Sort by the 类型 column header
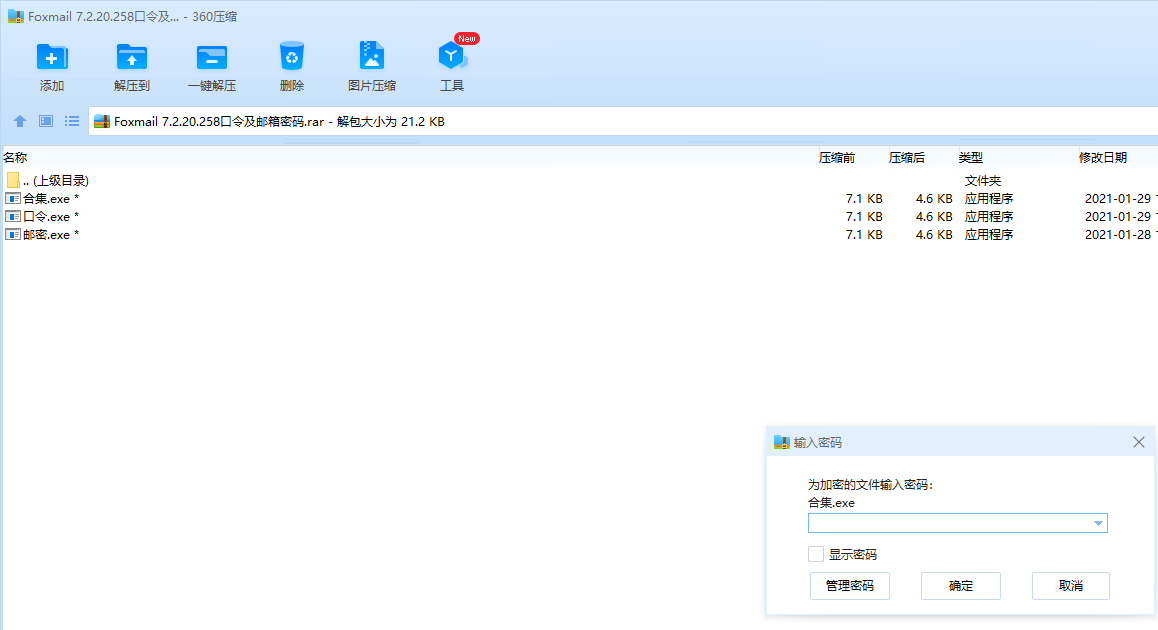The width and height of the screenshot is (1158, 630). [x=971, y=157]
